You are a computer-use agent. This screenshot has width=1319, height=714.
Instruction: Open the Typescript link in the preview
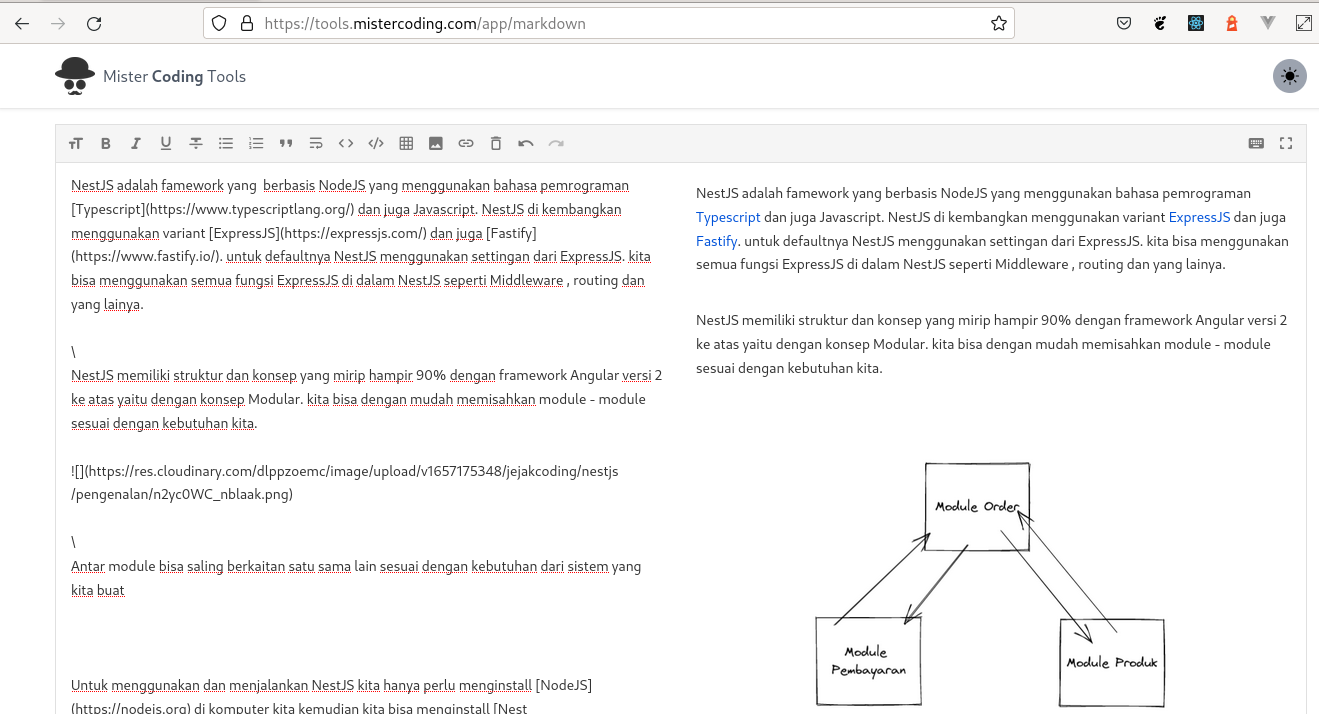(x=728, y=216)
